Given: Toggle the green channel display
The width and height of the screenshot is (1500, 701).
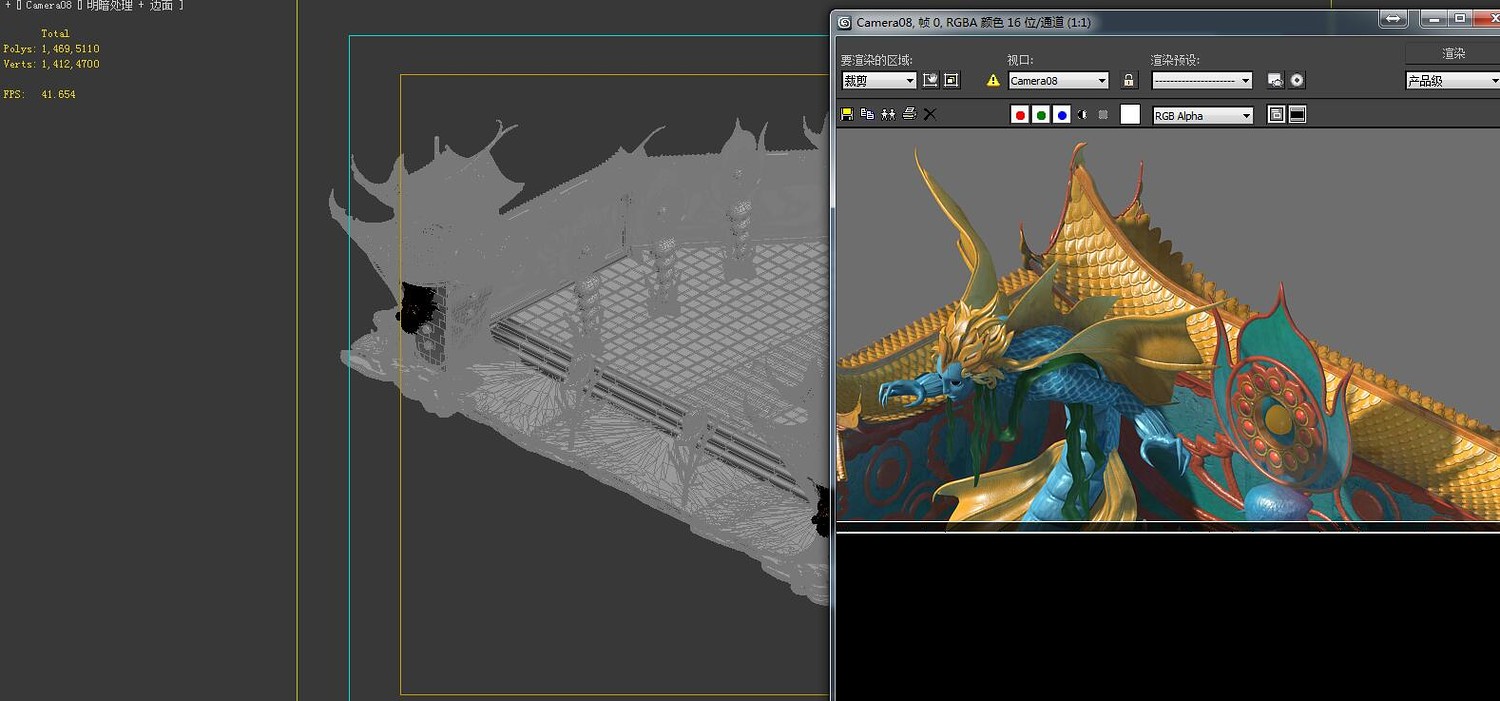Looking at the screenshot, I should click(x=1041, y=115).
